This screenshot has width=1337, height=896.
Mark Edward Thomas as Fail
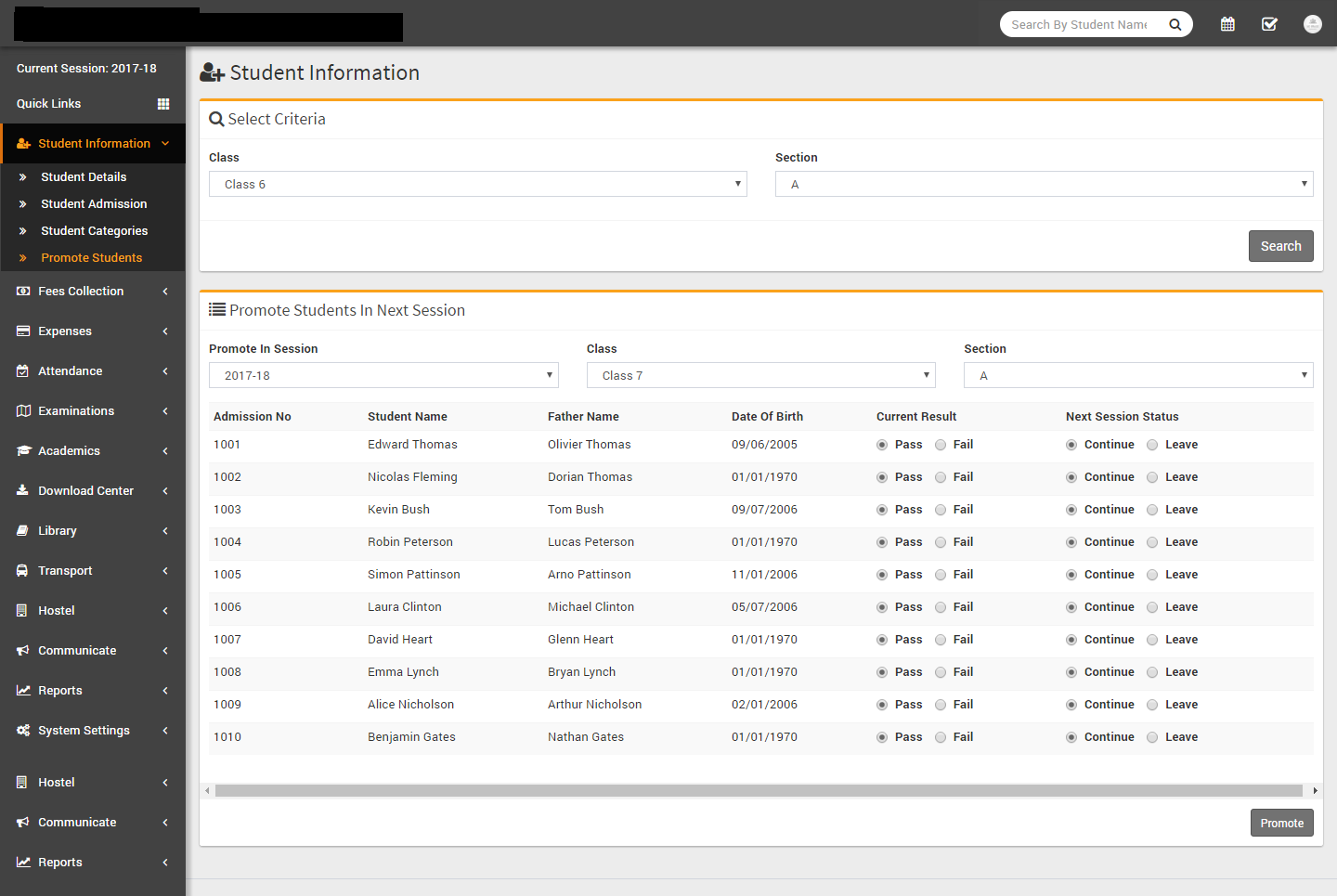941,445
